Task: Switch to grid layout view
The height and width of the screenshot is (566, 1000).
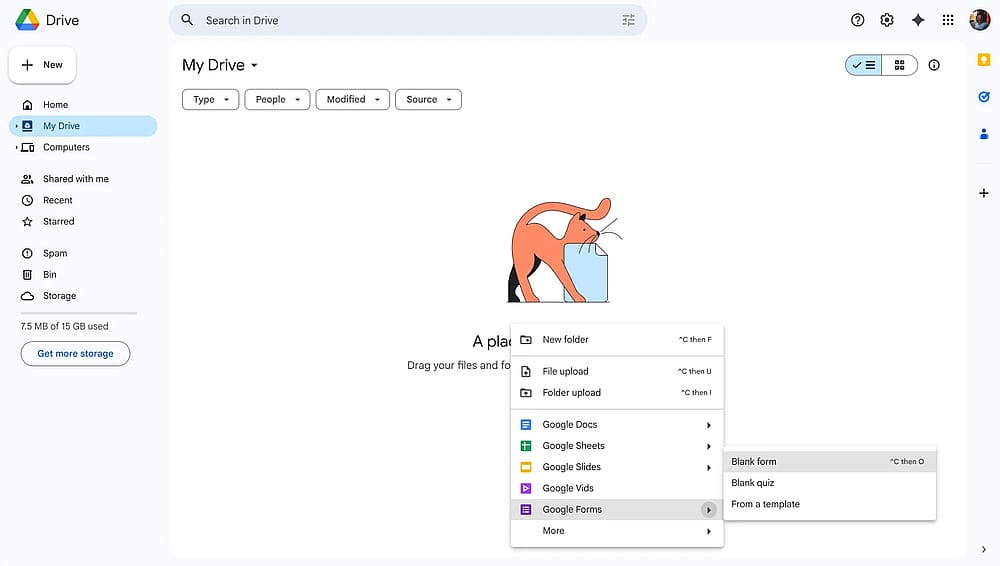Action: pos(899,65)
